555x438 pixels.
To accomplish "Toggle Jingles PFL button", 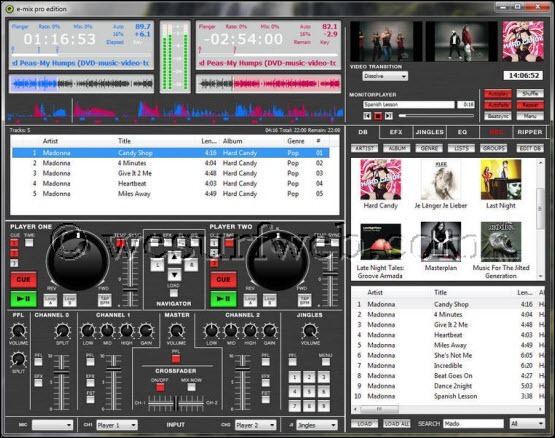I will (x=292, y=362).
